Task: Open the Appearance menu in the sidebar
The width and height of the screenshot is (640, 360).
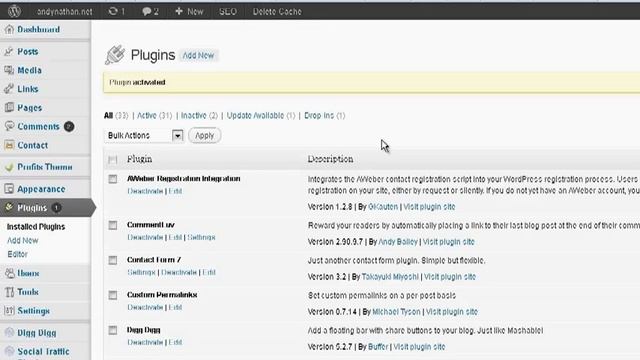Action: [41, 189]
